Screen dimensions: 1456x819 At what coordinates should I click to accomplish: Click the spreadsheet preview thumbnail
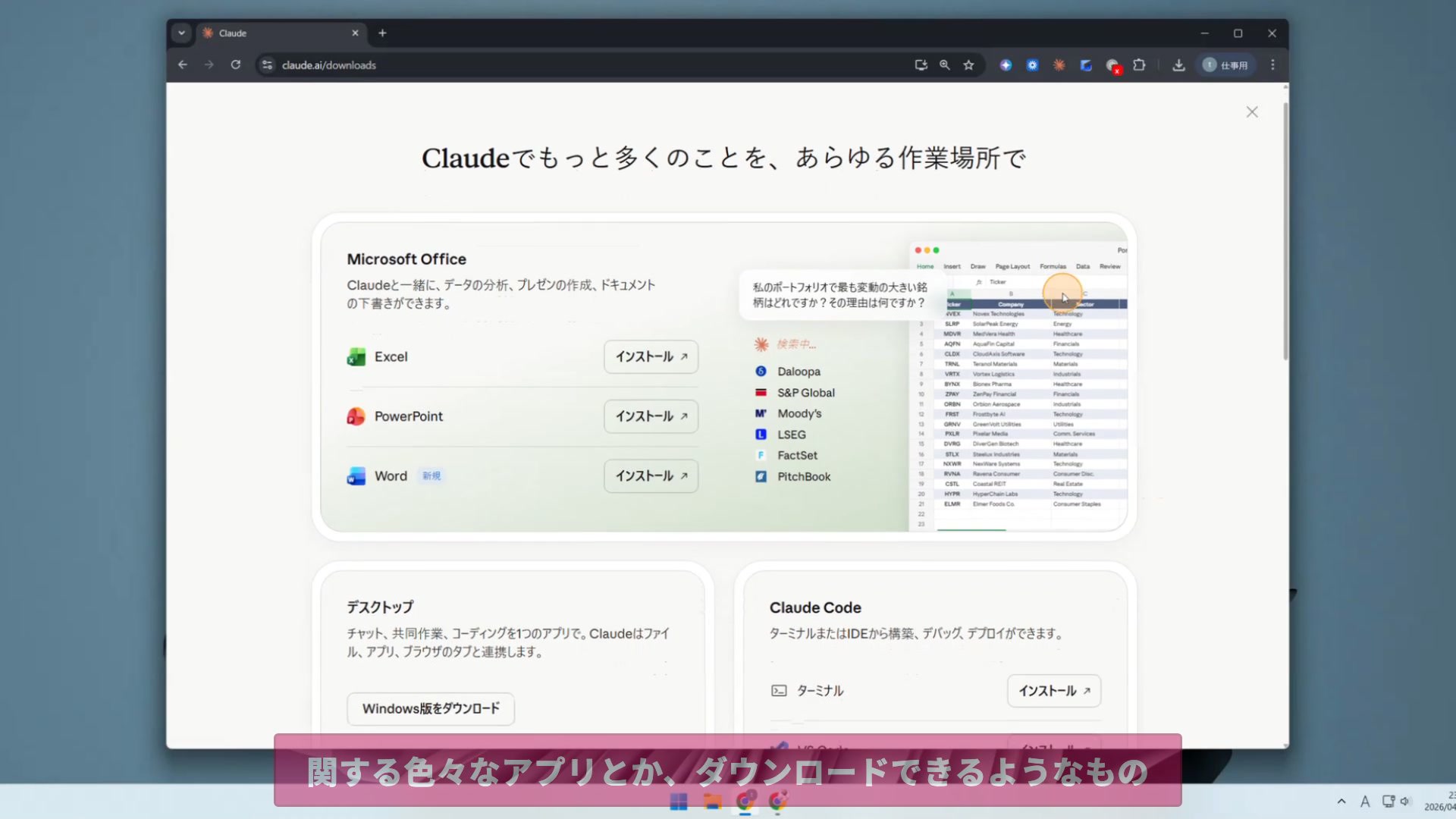(1018, 387)
